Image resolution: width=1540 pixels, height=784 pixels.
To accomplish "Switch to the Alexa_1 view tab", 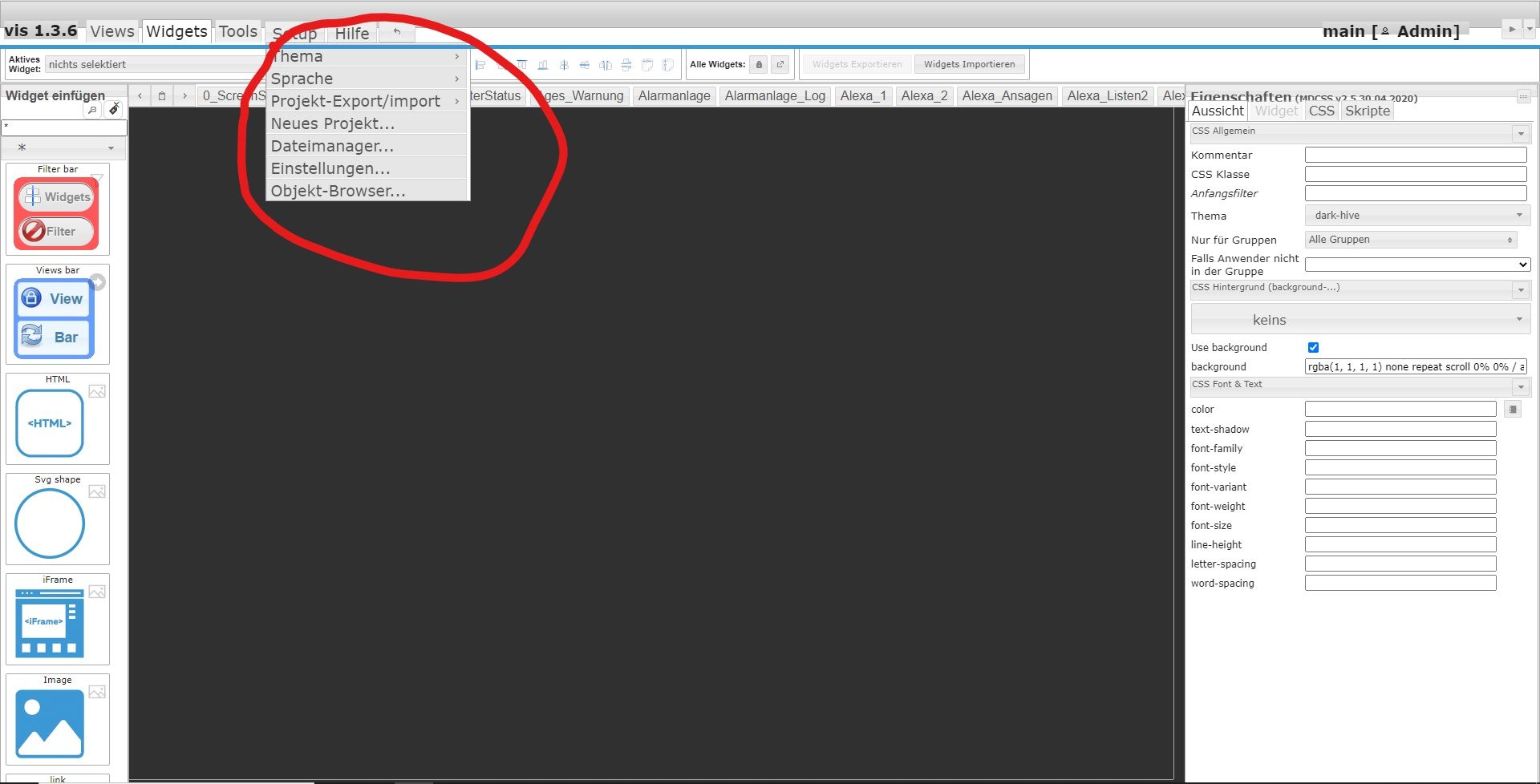I will (863, 96).
